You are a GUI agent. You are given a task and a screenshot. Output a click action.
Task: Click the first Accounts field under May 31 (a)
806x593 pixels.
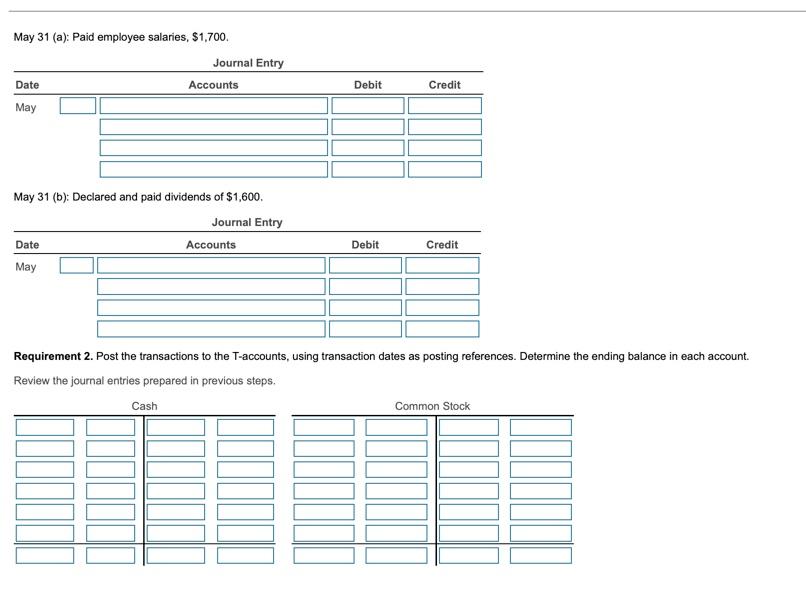coord(213,105)
